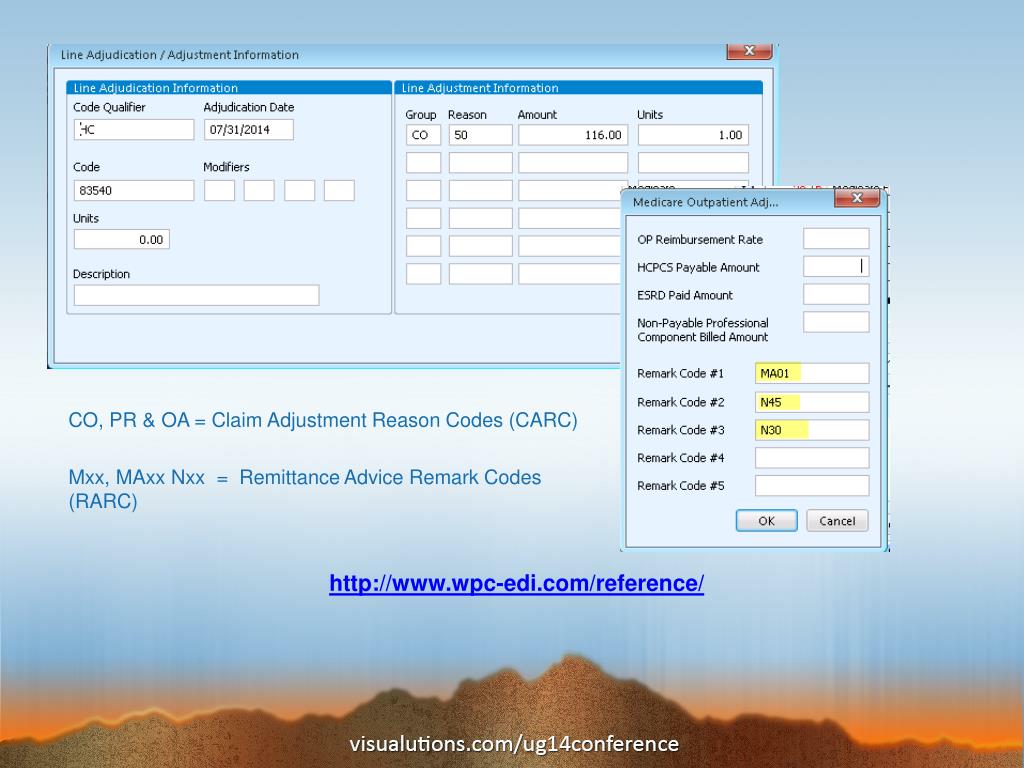Image resolution: width=1024 pixels, height=768 pixels.
Task: Click the Description text field
Action: 196,295
